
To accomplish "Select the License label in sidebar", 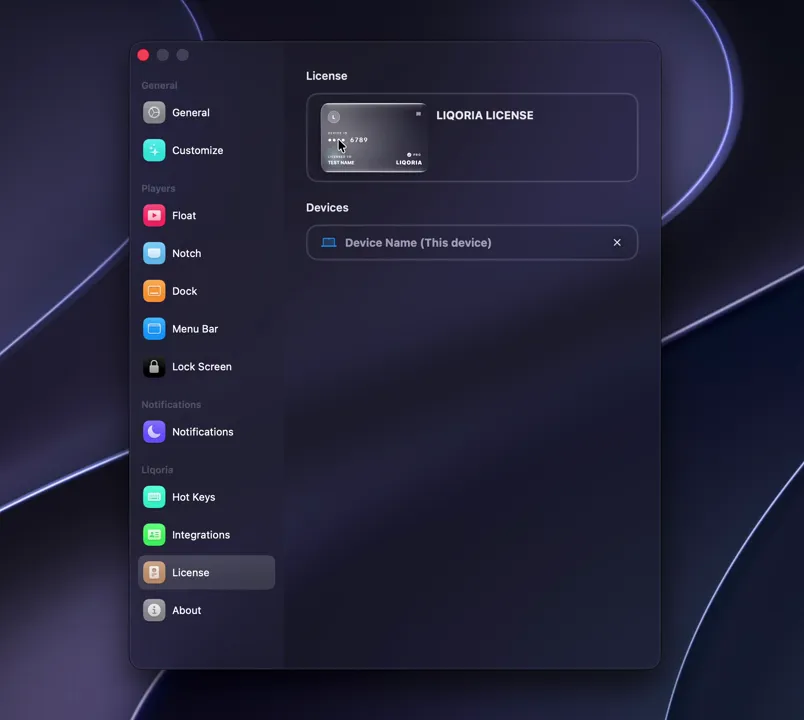I will [191, 572].
